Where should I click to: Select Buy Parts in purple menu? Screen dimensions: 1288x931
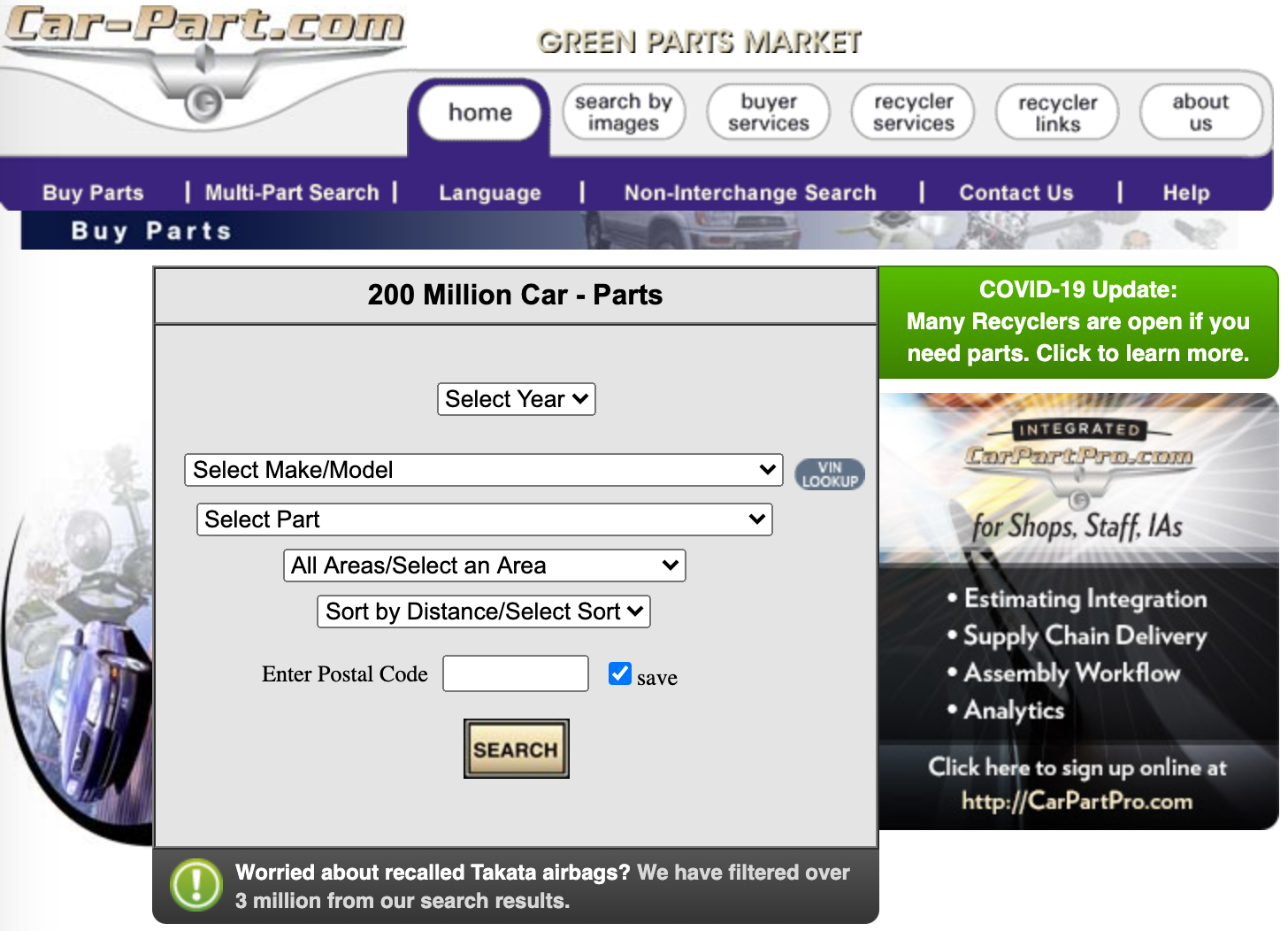coord(93,193)
